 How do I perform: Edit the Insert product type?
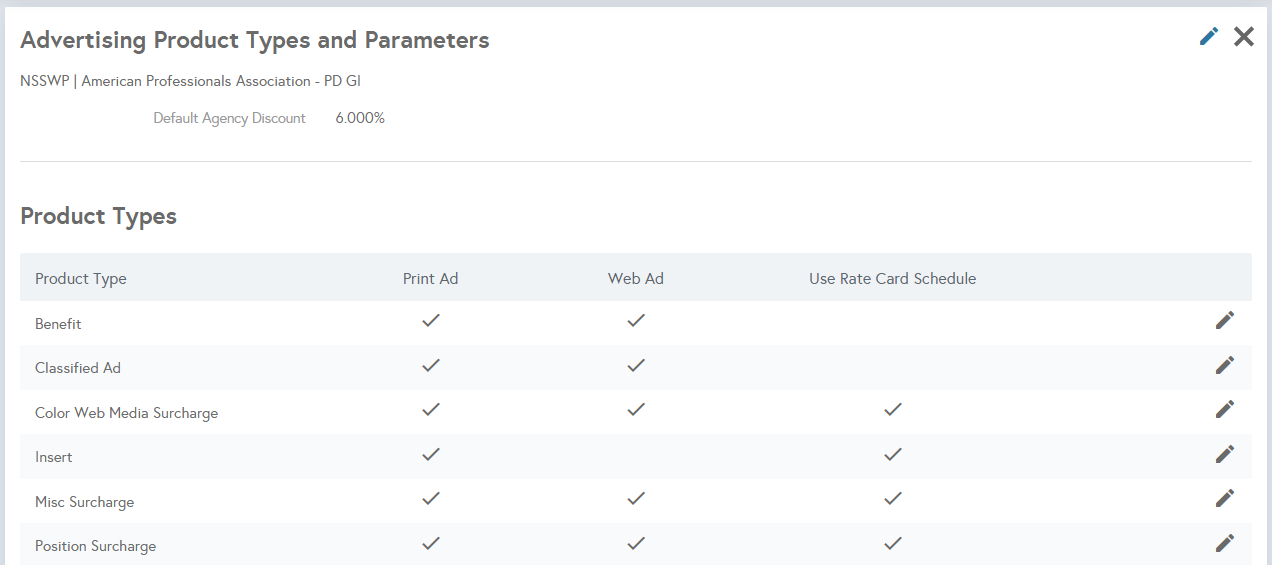(1225, 454)
